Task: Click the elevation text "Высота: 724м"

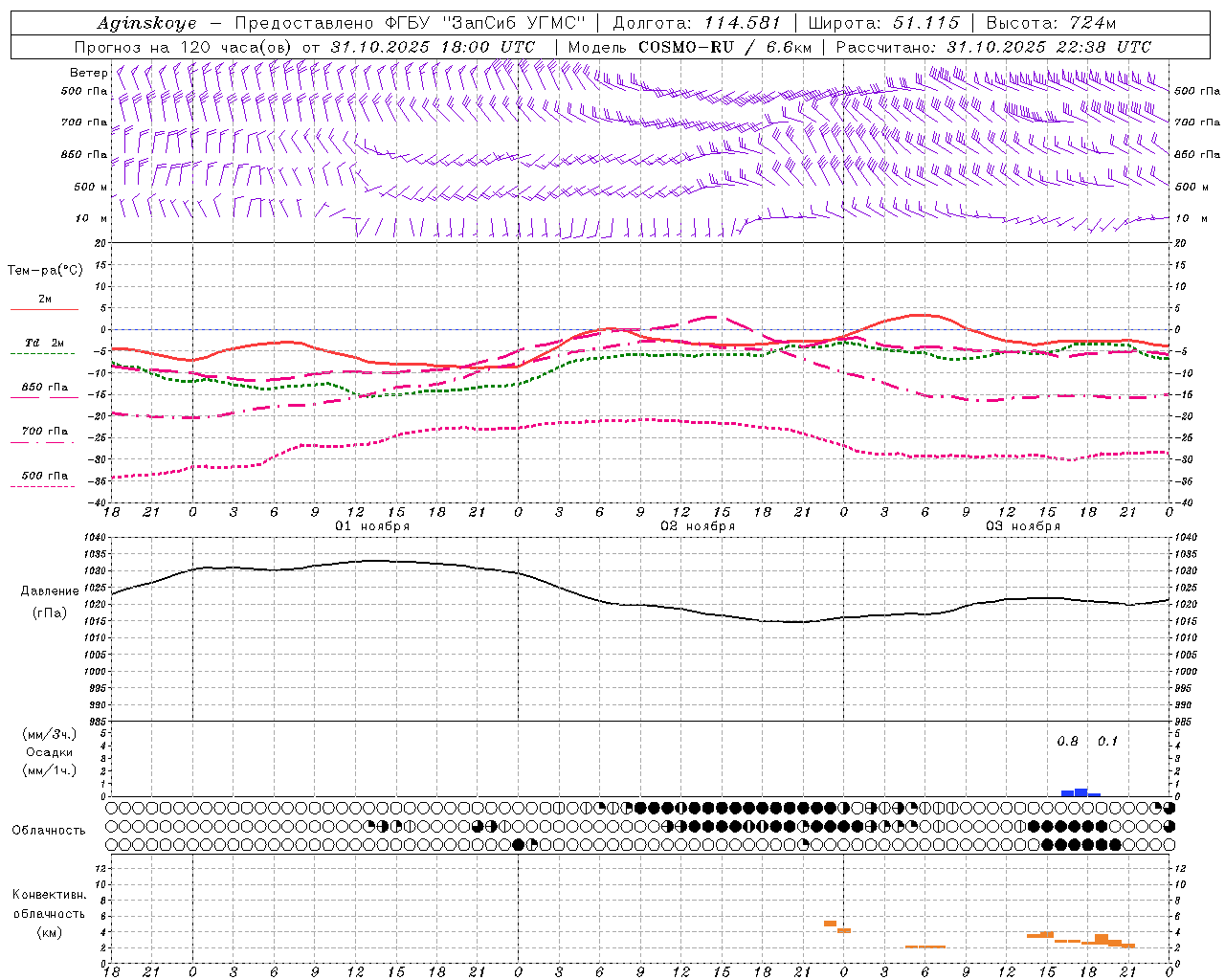Action: tap(1051, 23)
